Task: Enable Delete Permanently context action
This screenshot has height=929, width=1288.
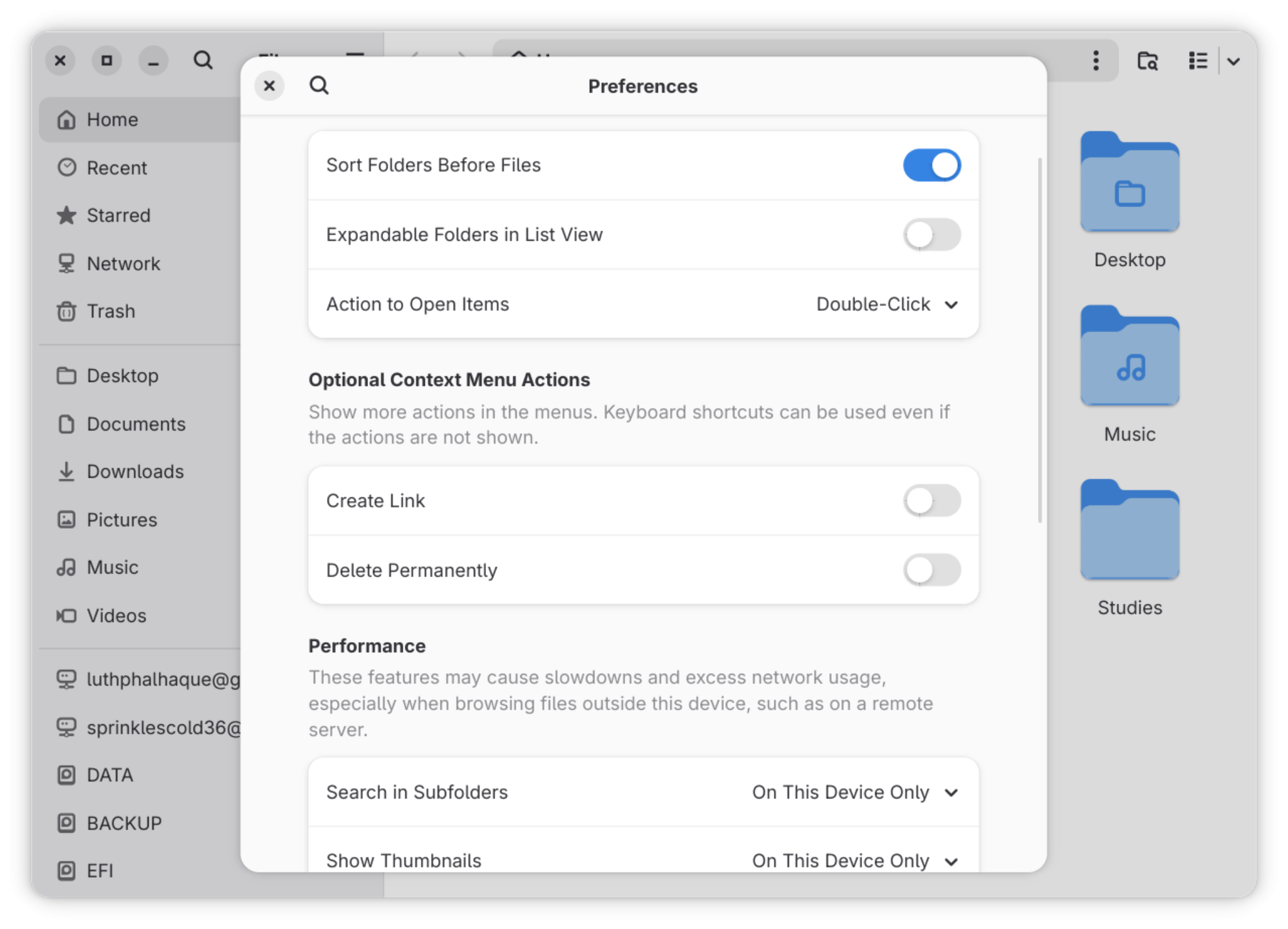Action: (931, 570)
